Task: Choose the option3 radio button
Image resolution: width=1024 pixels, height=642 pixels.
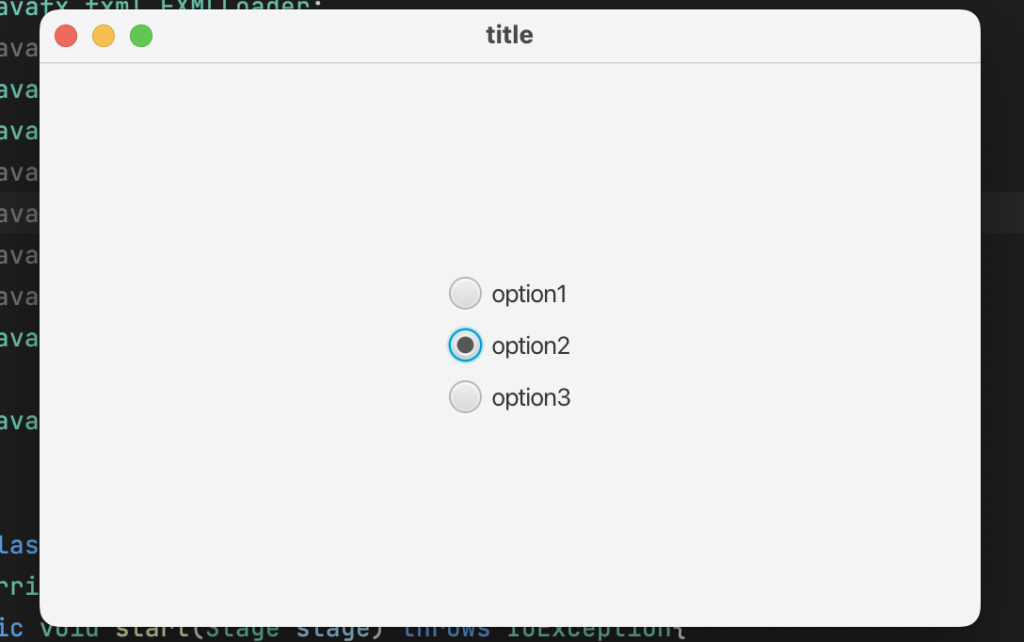Action: coord(465,397)
